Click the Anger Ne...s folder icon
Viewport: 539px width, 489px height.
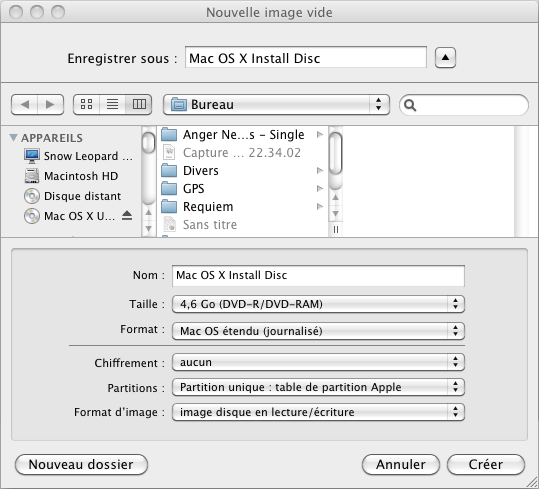point(169,134)
